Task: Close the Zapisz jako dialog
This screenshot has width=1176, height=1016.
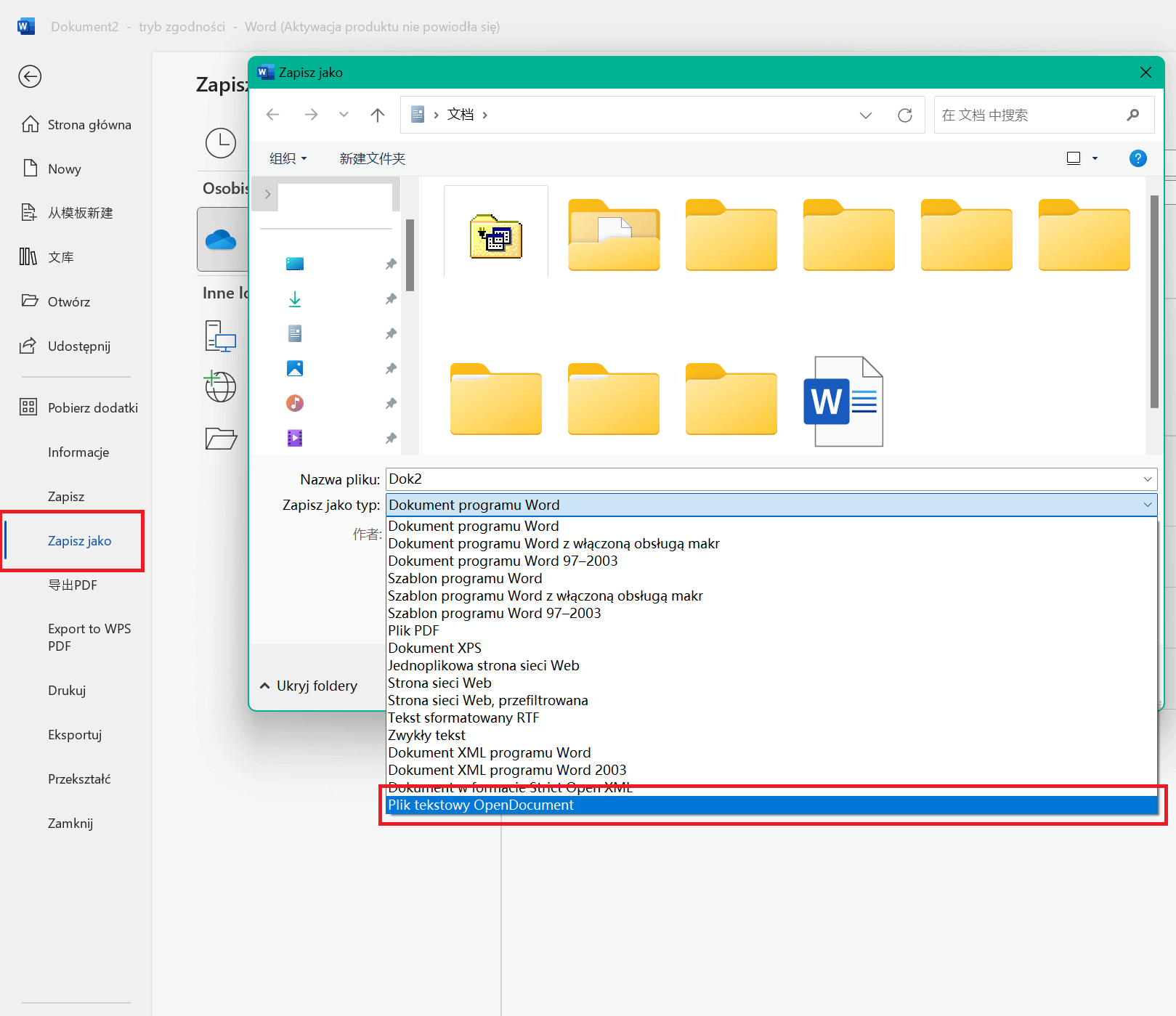Action: tap(1146, 72)
